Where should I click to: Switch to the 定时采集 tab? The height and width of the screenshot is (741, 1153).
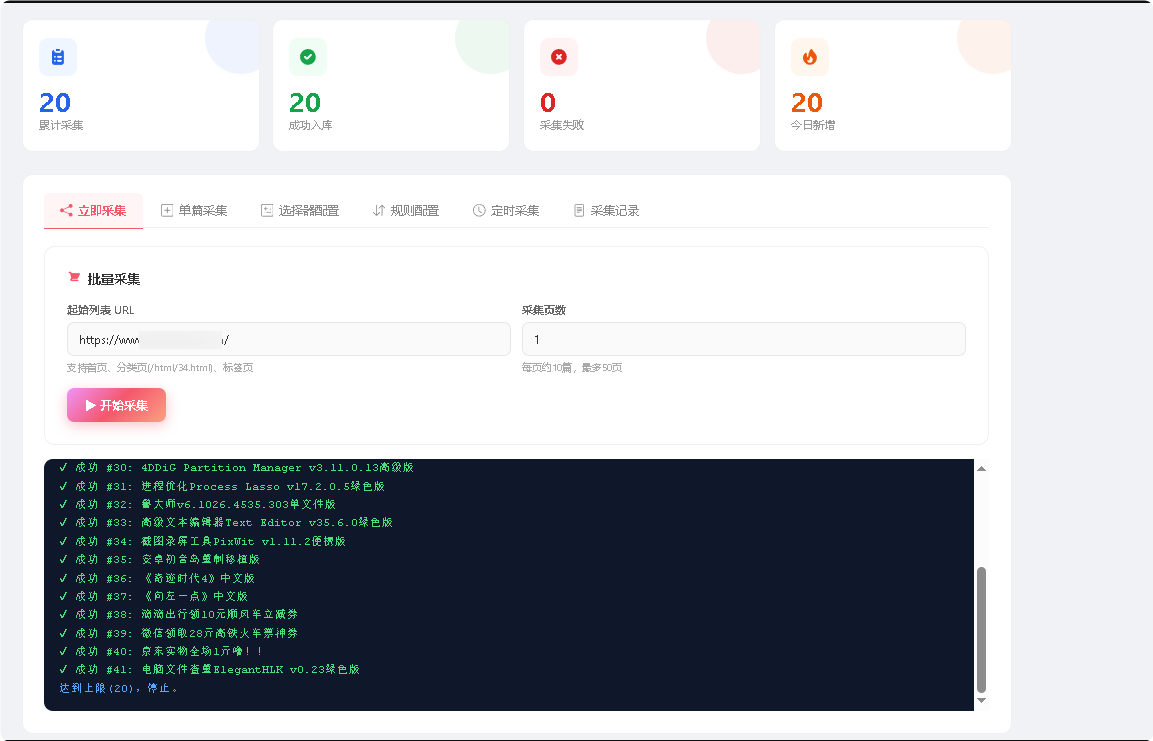pos(506,210)
